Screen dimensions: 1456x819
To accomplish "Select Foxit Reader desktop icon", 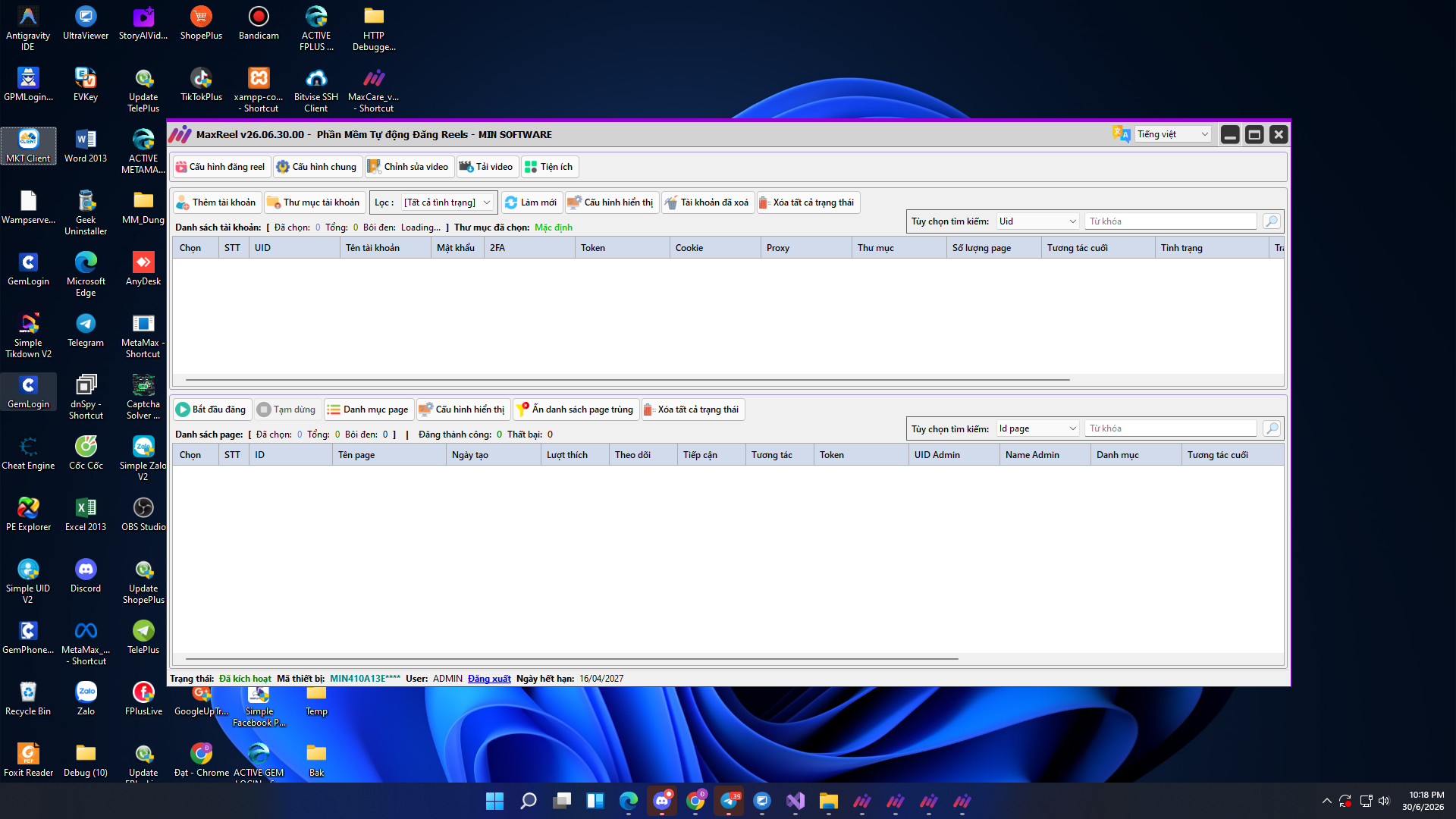I will [28, 760].
